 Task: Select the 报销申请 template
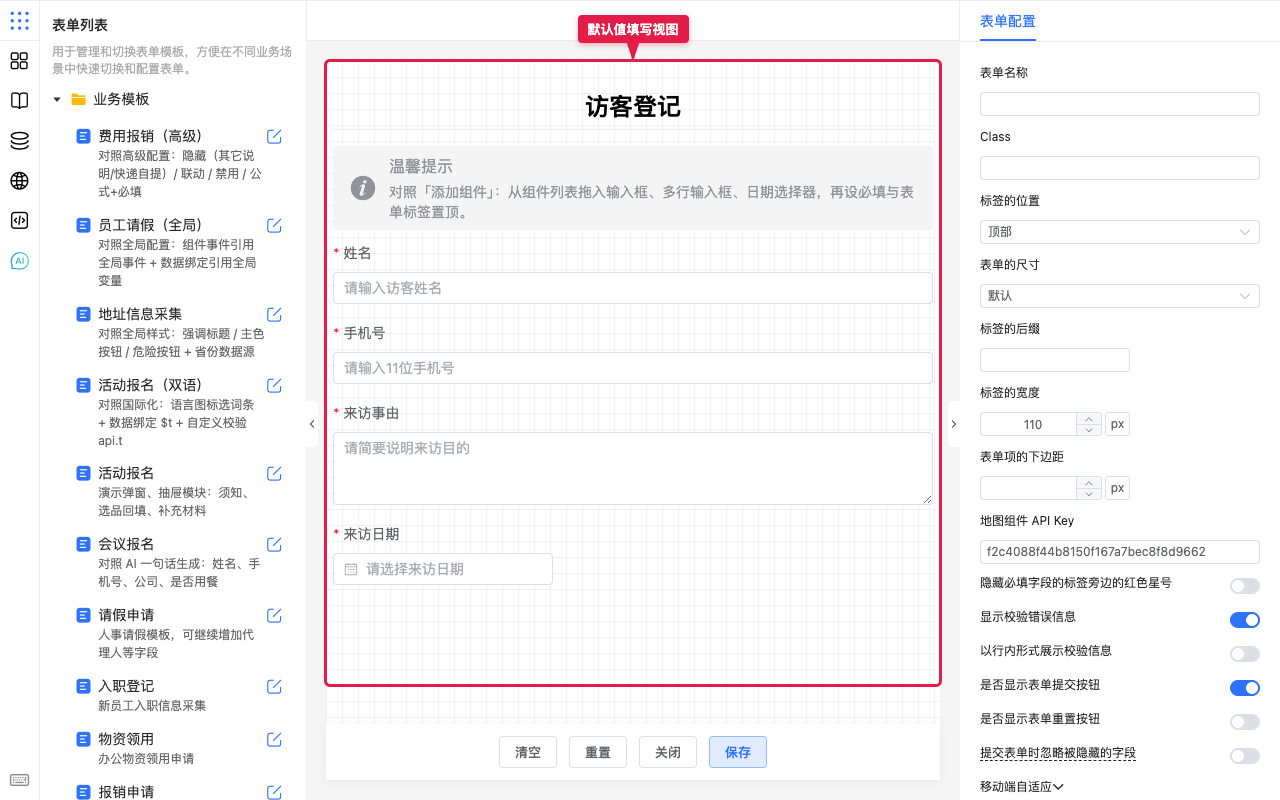tap(126, 792)
